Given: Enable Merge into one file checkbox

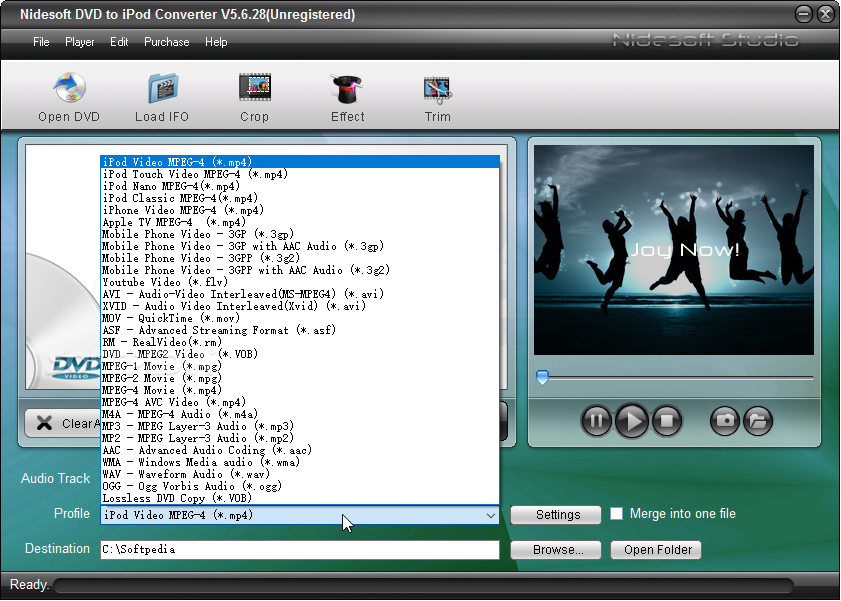Looking at the screenshot, I should point(617,514).
